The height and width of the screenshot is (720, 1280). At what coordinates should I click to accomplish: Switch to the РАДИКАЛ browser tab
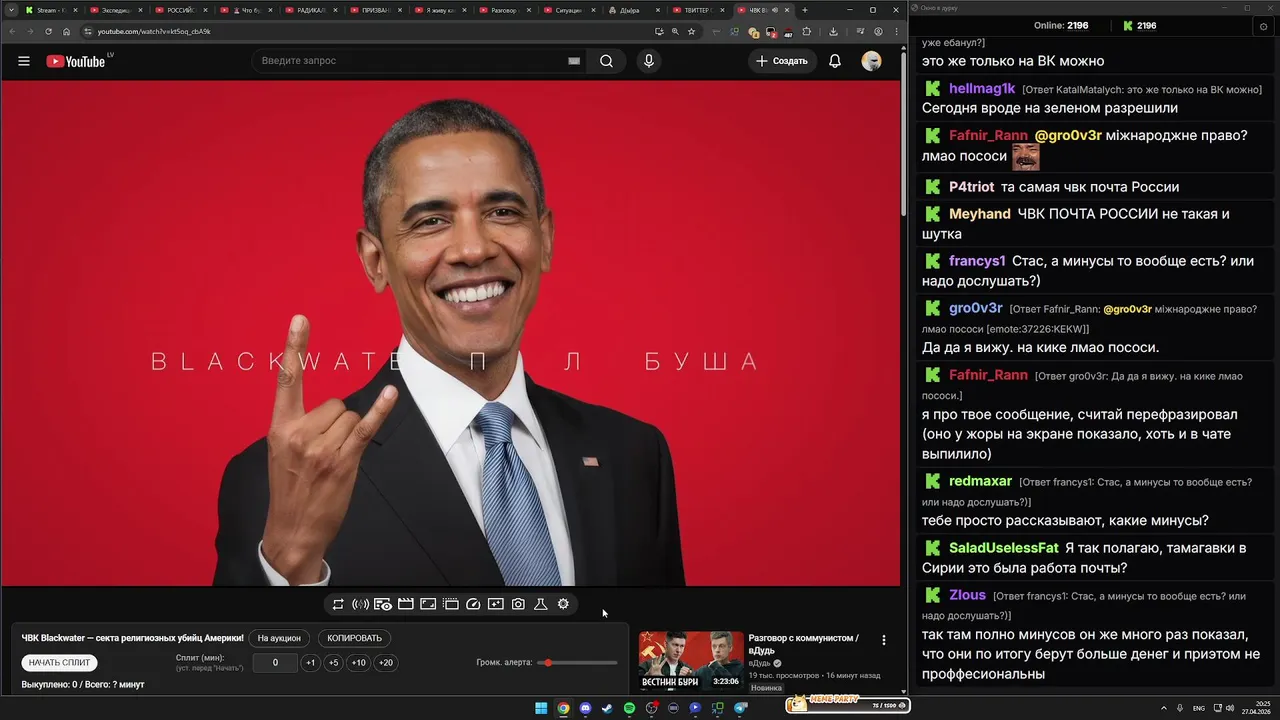[310, 10]
